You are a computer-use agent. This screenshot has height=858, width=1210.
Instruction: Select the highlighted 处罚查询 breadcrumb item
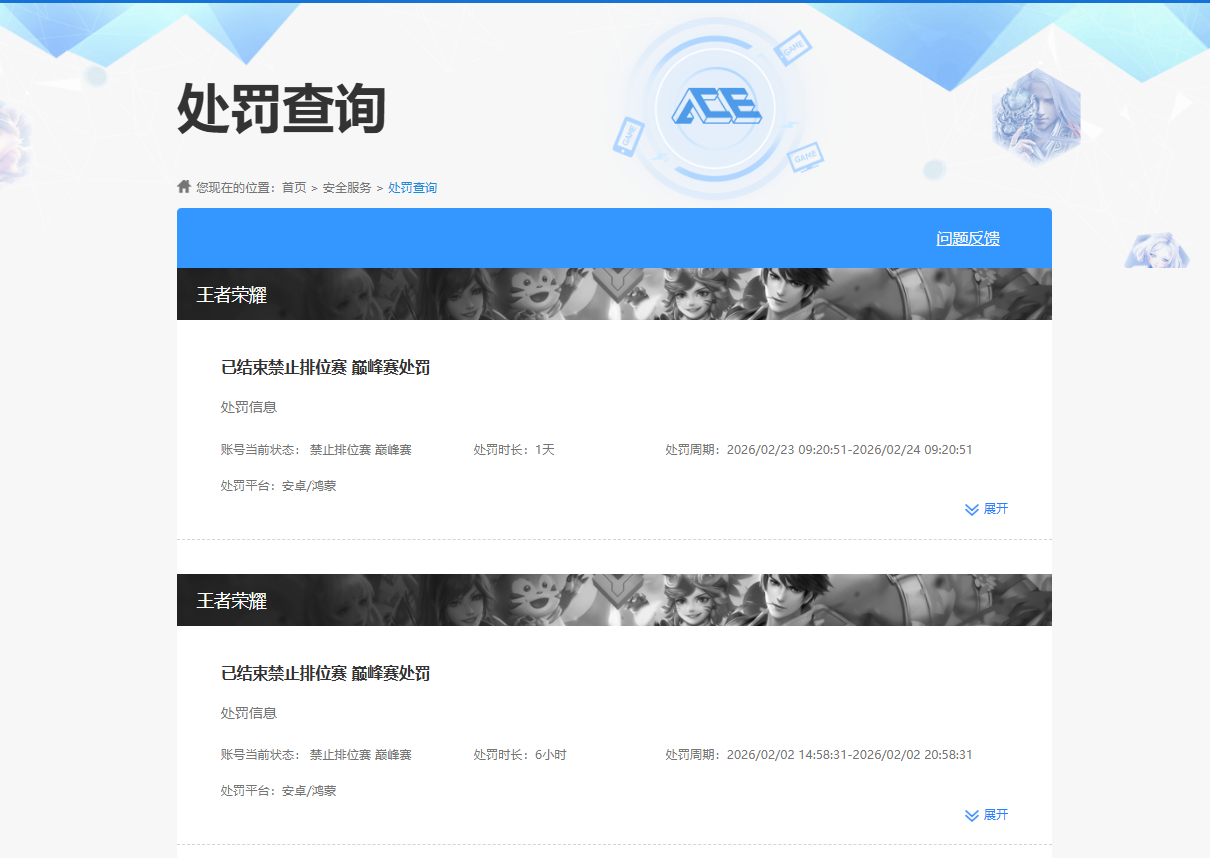pos(412,186)
